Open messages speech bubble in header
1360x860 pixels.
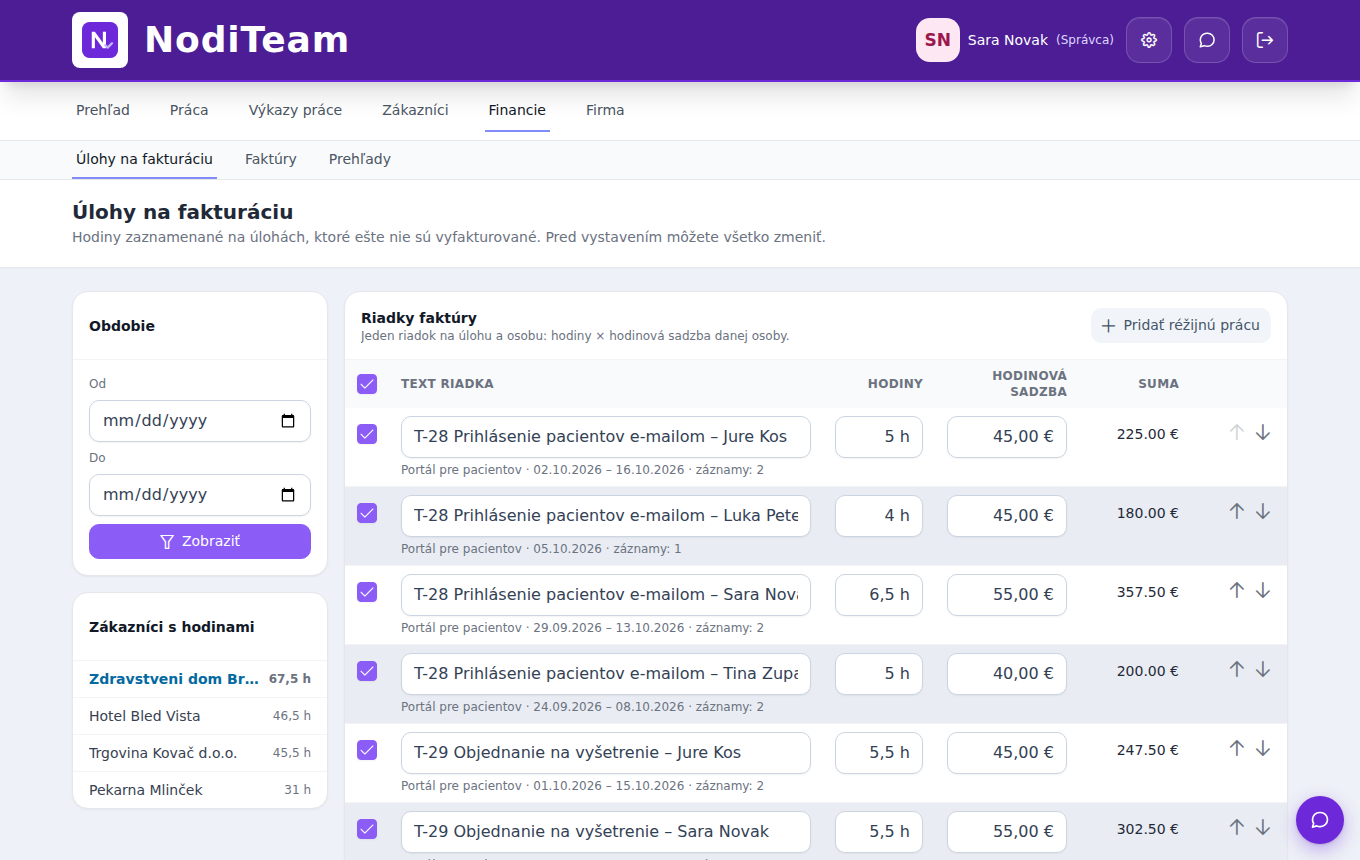(x=1207, y=40)
